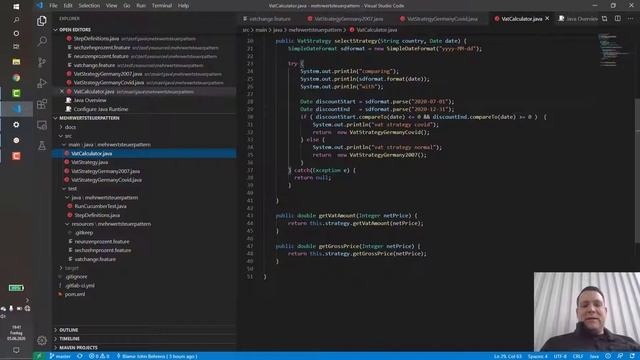The width and height of the screenshot is (640, 360).
Task: Open the Search view in activity bar
Action: coord(42,41)
